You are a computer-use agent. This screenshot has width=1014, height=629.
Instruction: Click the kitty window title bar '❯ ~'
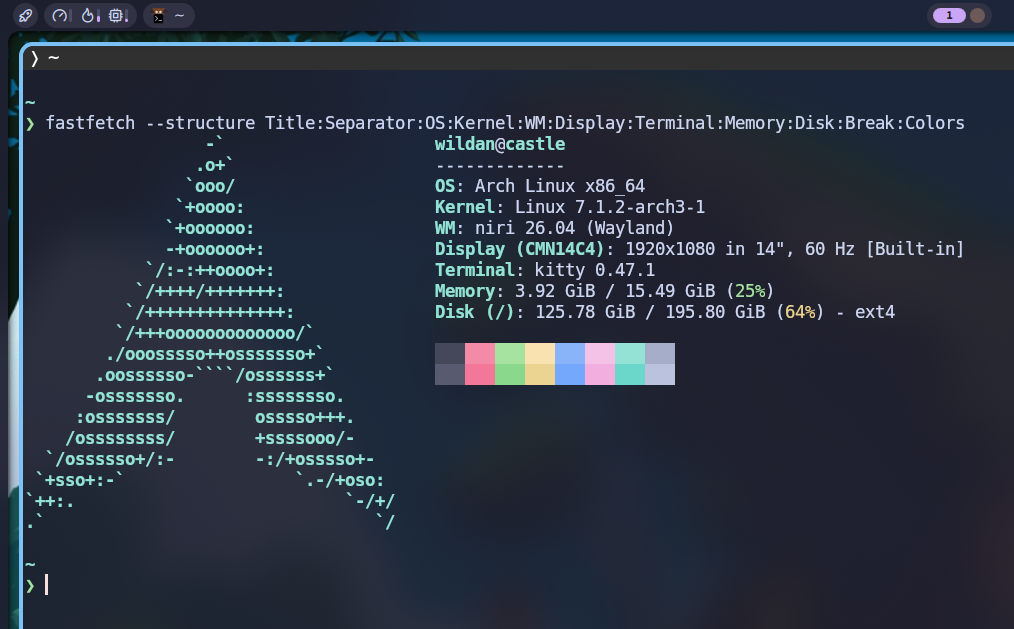(518, 58)
